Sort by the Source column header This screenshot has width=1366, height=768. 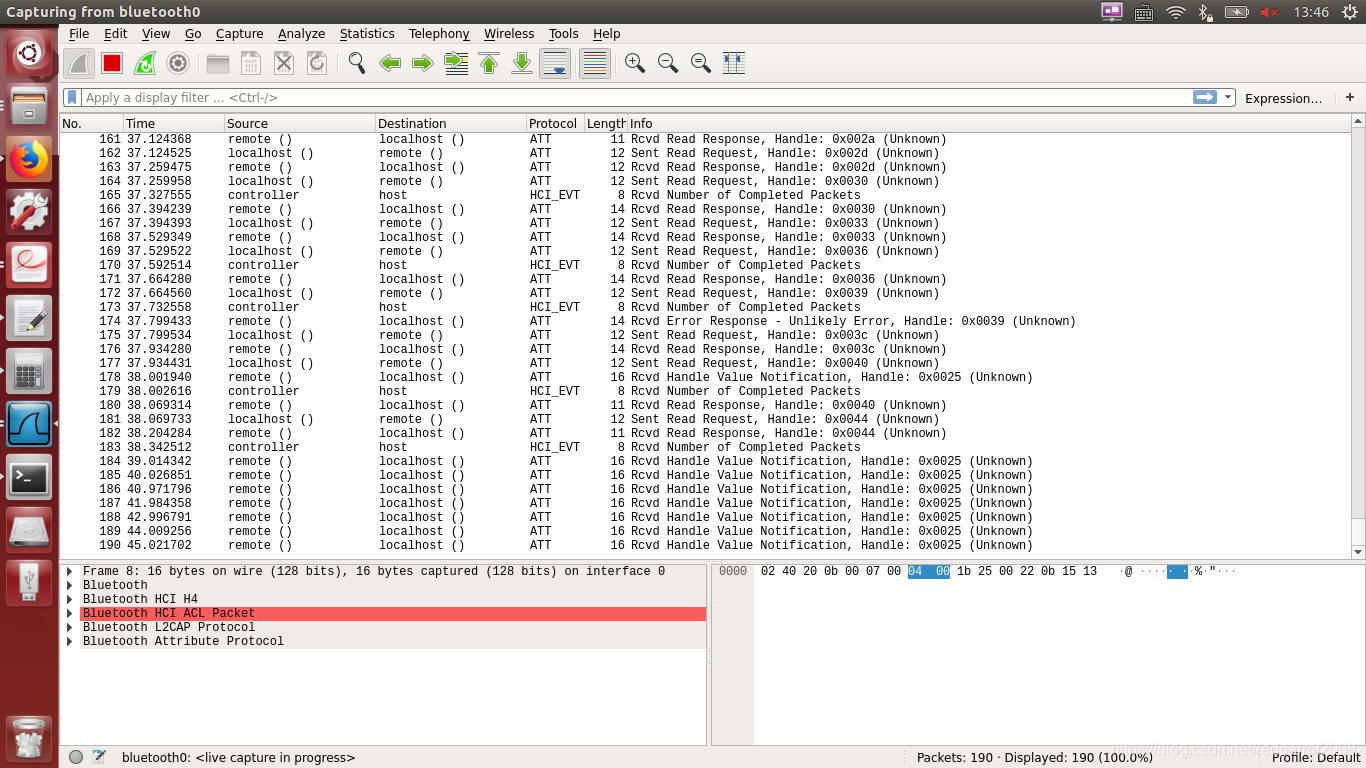click(300, 123)
